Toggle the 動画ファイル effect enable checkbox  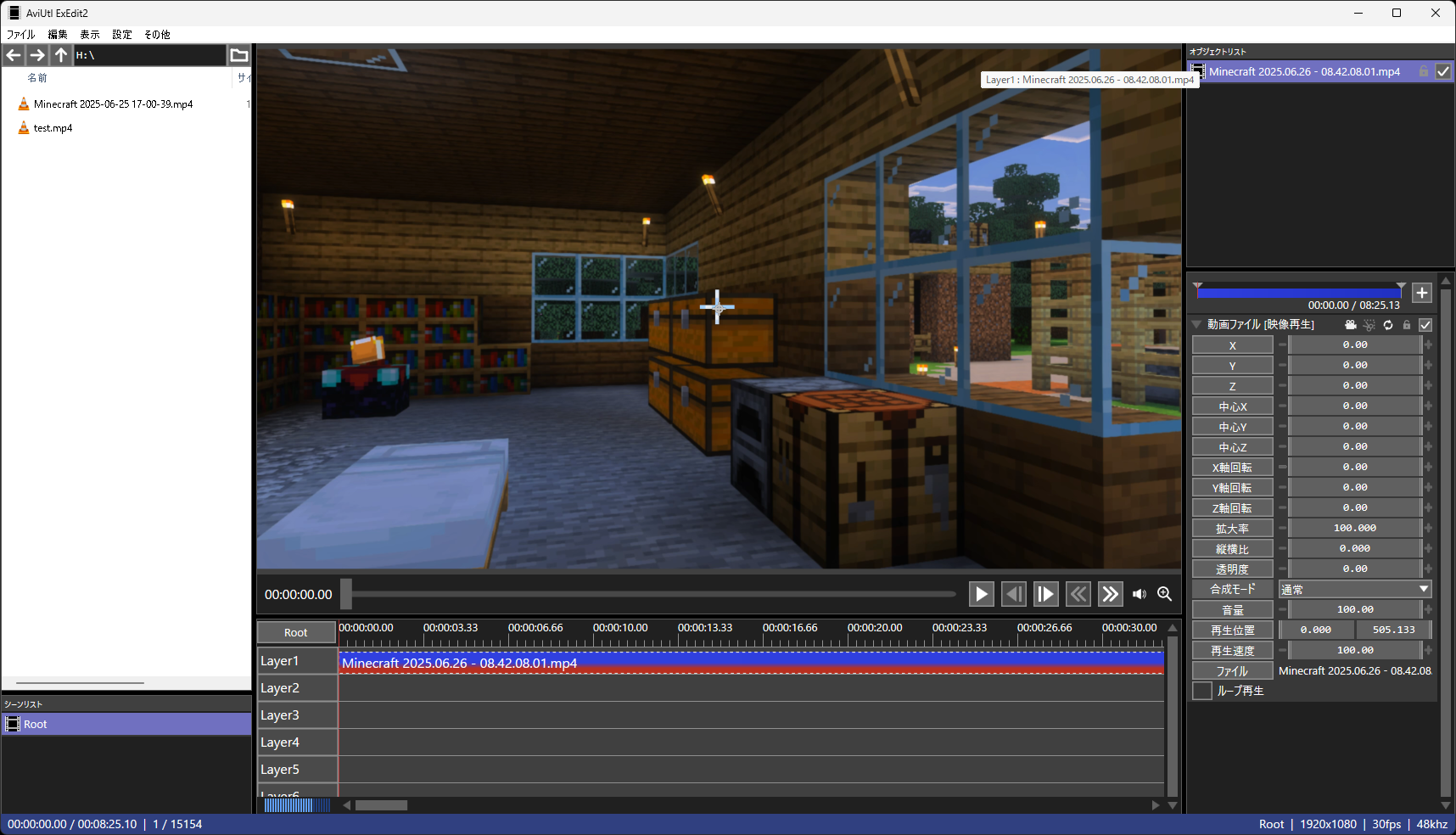(x=1425, y=325)
